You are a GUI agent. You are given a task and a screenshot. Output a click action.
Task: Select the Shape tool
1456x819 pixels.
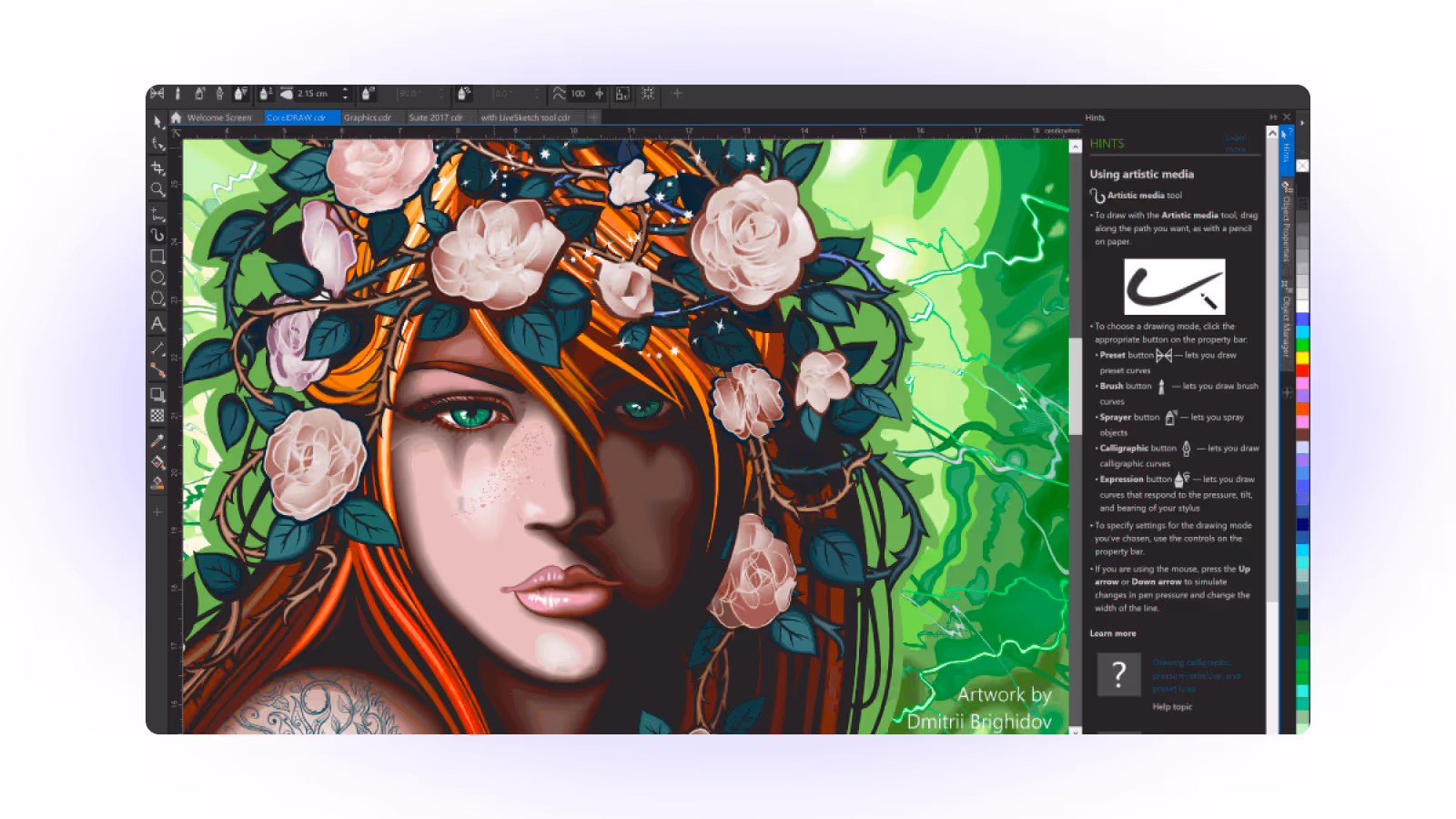tap(157, 144)
